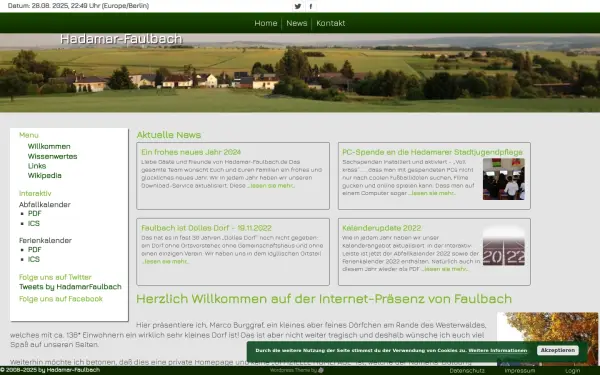Open article Ein frohes neues Jahr 2024

191,152
